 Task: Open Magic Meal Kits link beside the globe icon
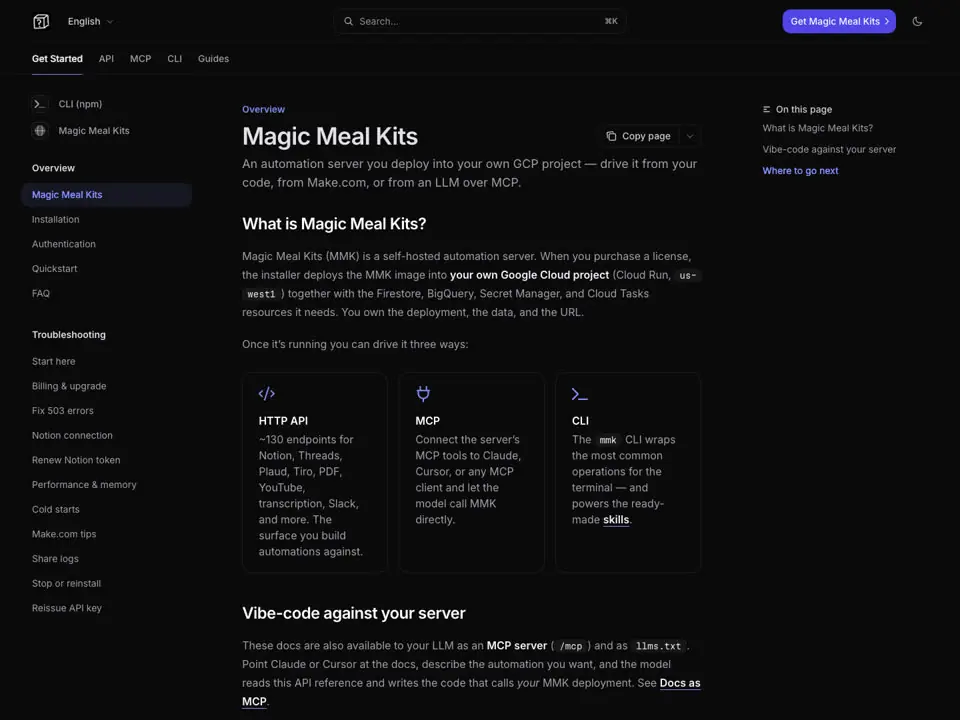[94, 130]
